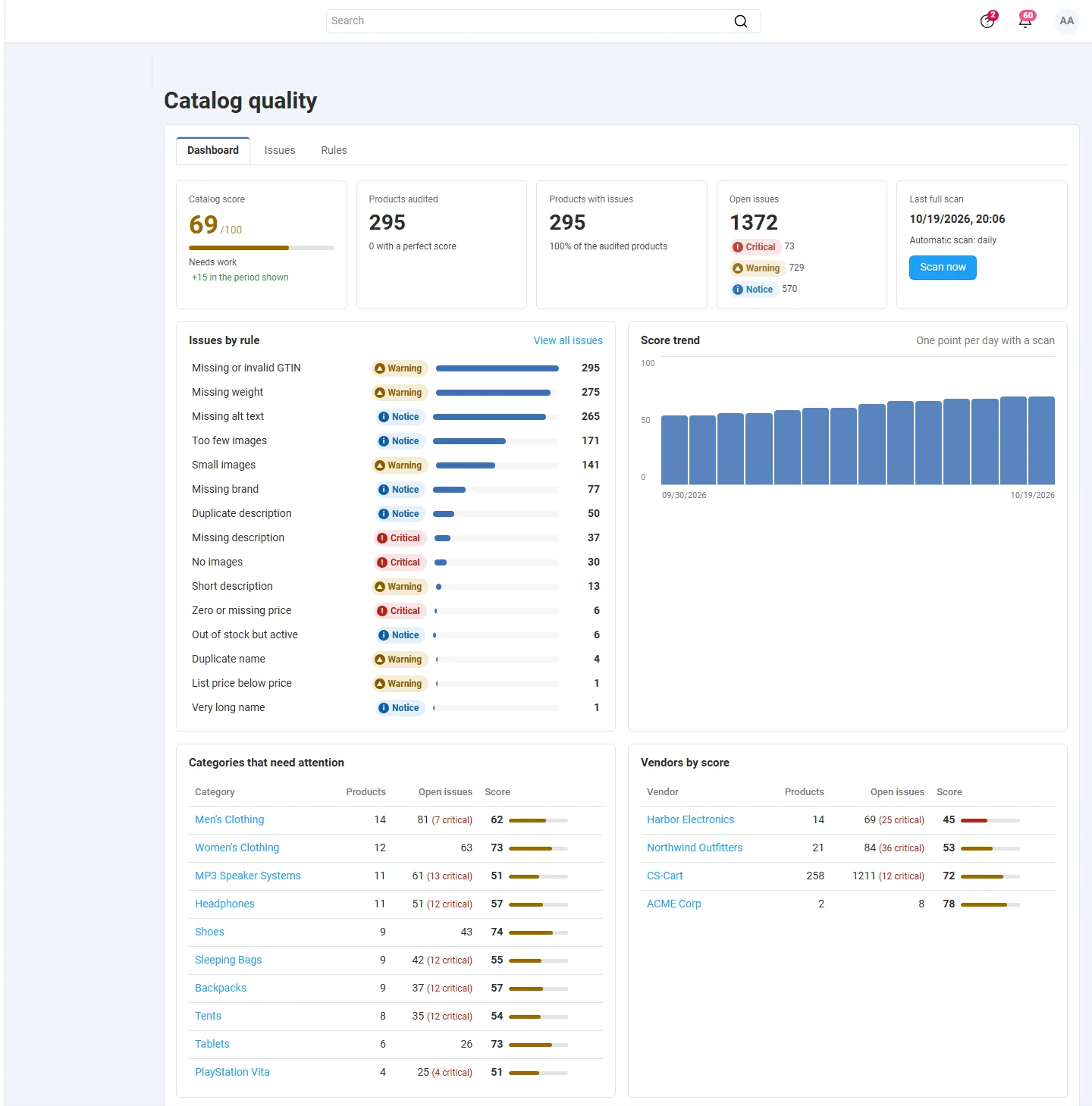Image resolution: width=1092 pixels, height=1106 pixels.
Task: Switch to the Dashboard tab
Action: 213,151
